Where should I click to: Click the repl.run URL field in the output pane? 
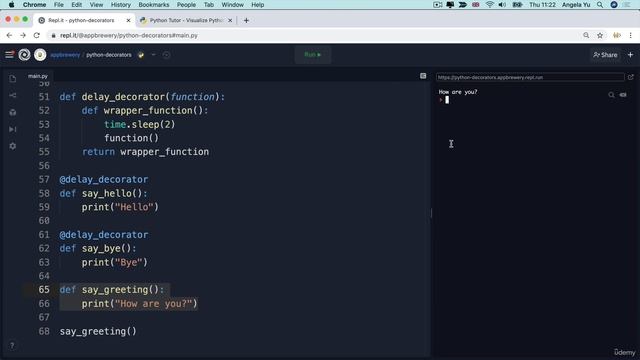point(530,77)
